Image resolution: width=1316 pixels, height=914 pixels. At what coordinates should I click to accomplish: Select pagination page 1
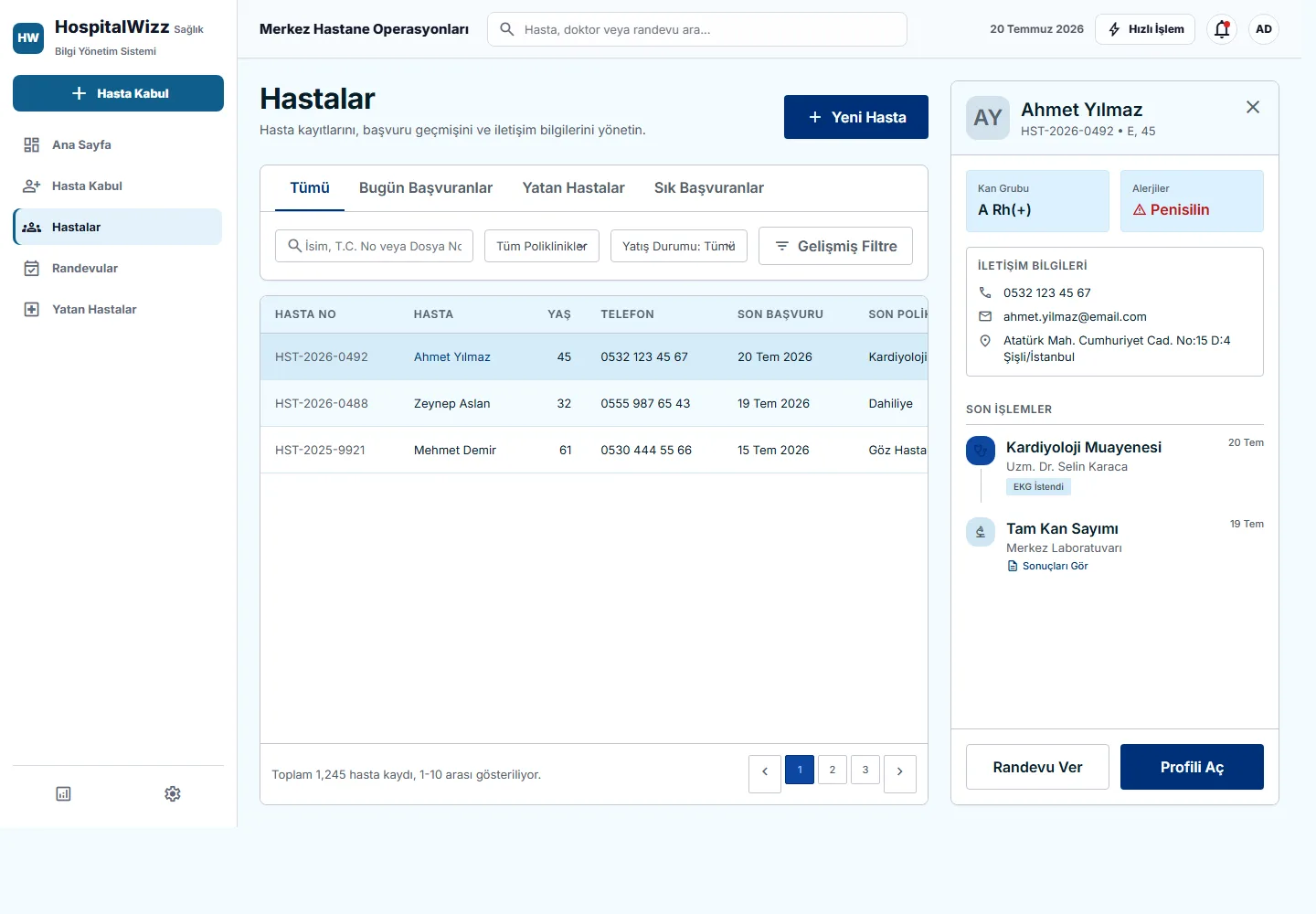pos(800,770)
